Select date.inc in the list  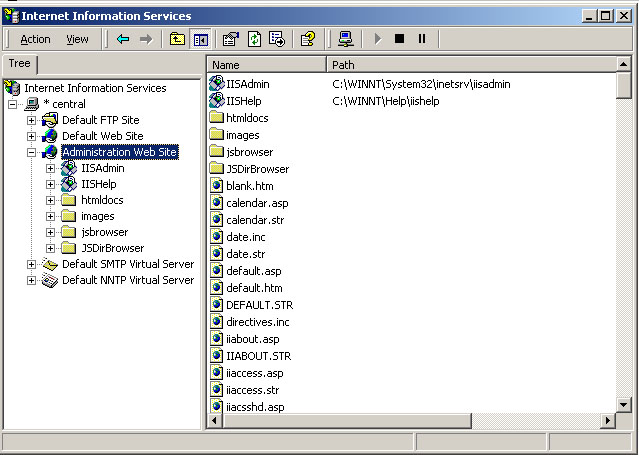click(246, 237)
